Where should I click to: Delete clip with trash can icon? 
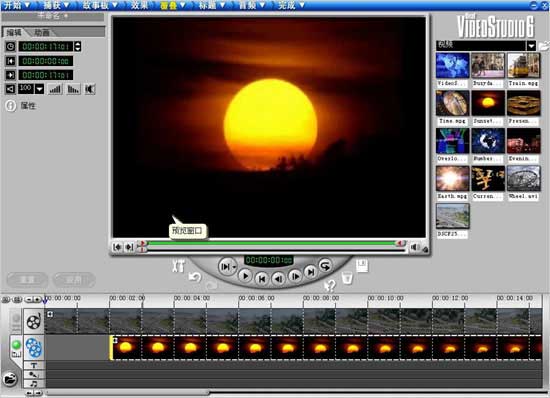[347, 278]
